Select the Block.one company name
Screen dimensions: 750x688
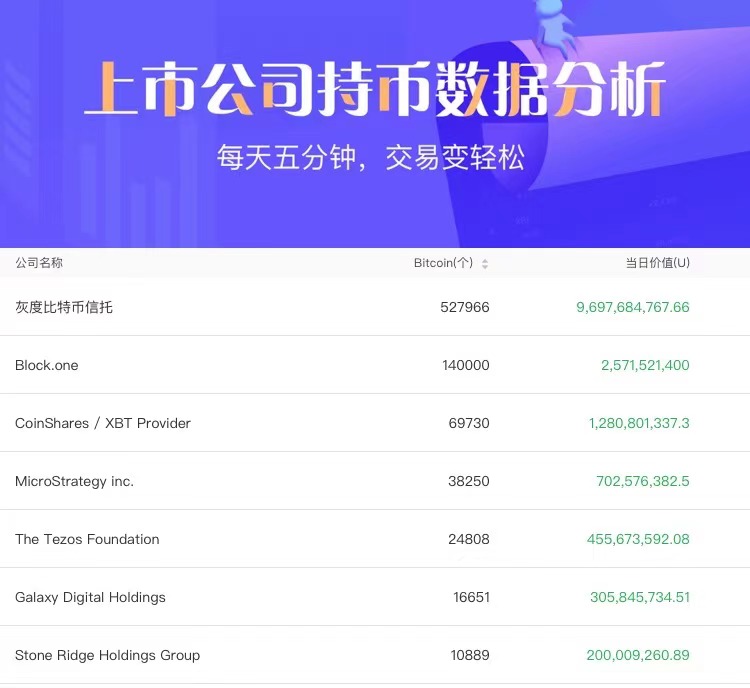click(x=46, y=365)
